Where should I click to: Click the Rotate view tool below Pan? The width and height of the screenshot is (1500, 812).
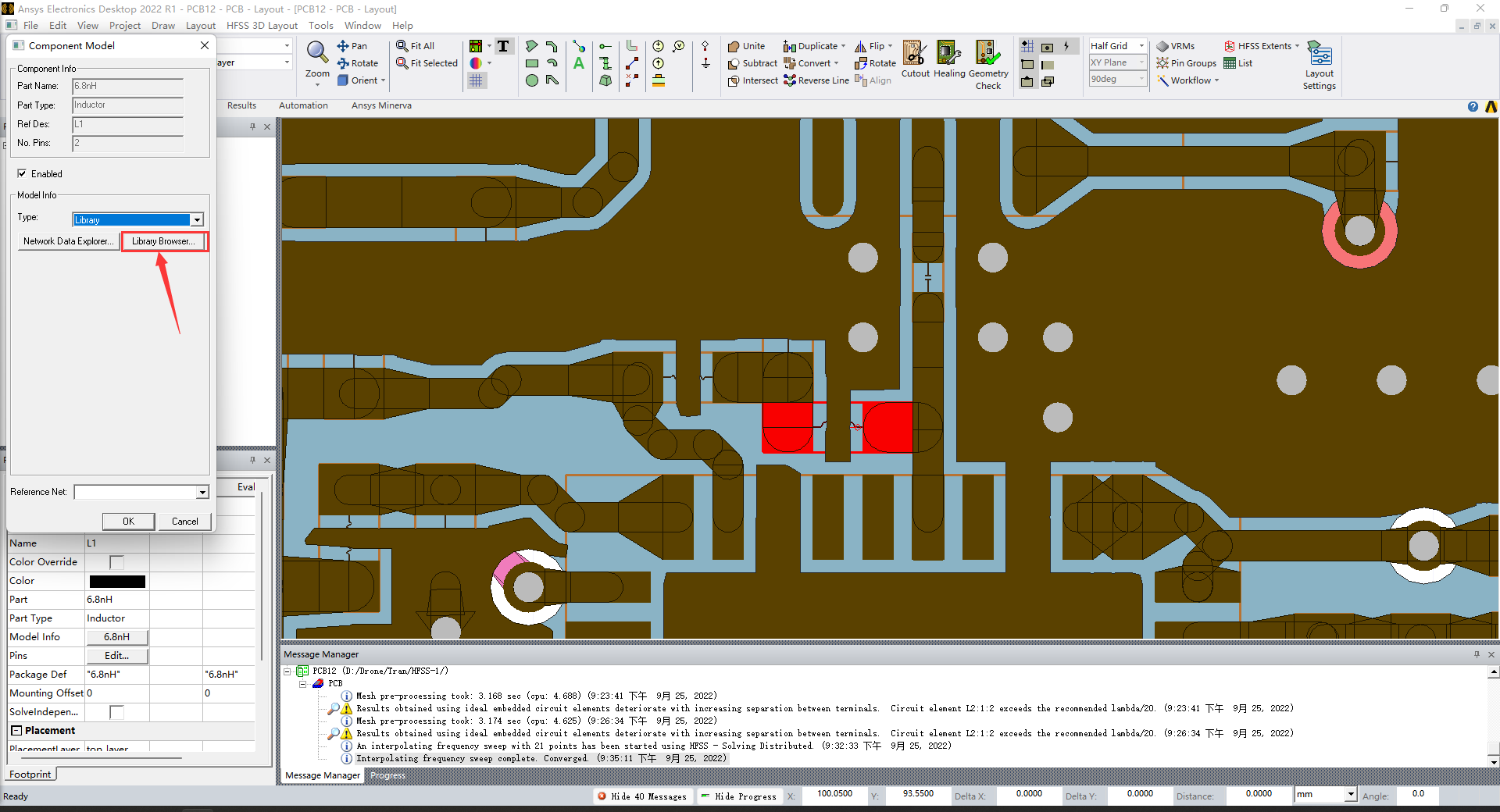[x=358, y=63]
